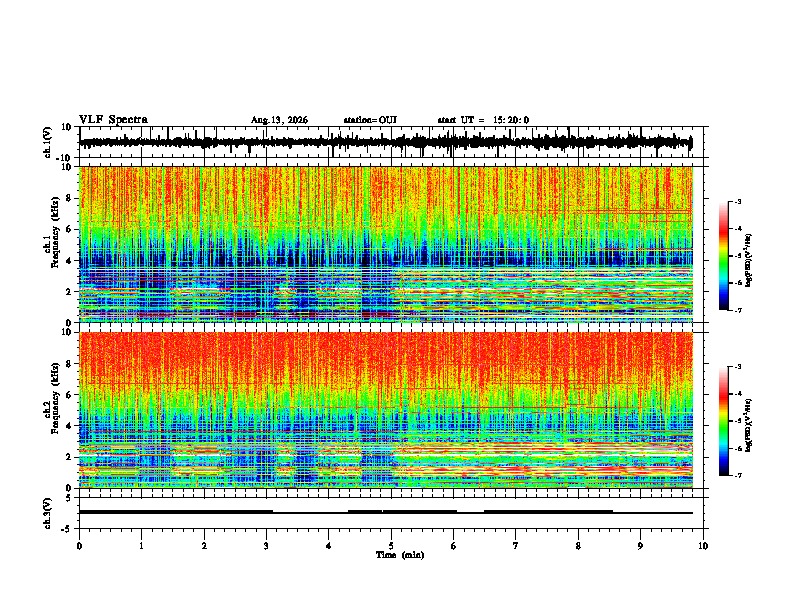Image resolution: width=792 pixels, height=612 pixels.
Task: Click the "-7" tick of the ch.1 colorbar
Action: pyautogui.click(x=737, y=310)
